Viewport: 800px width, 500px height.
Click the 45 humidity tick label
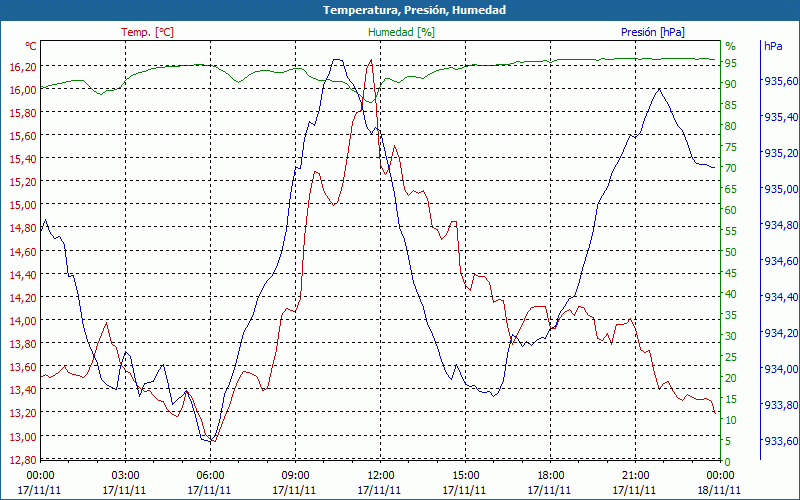point(731,273)
